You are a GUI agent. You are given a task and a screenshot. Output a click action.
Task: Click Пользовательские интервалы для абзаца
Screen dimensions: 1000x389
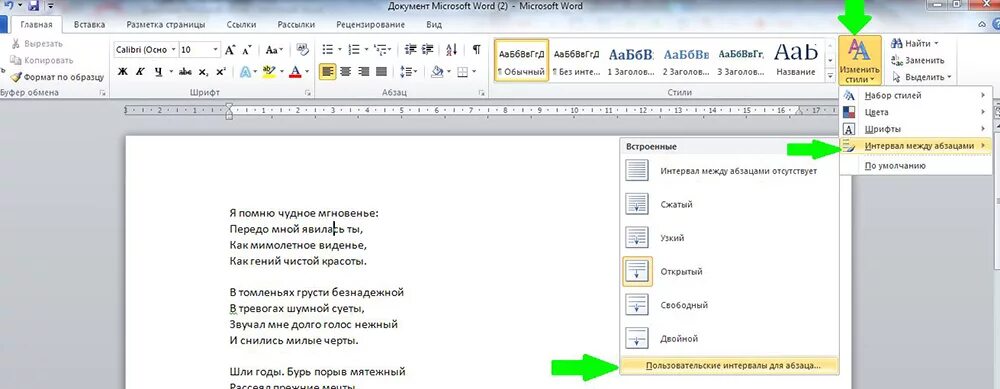click(x=729, y=366)
